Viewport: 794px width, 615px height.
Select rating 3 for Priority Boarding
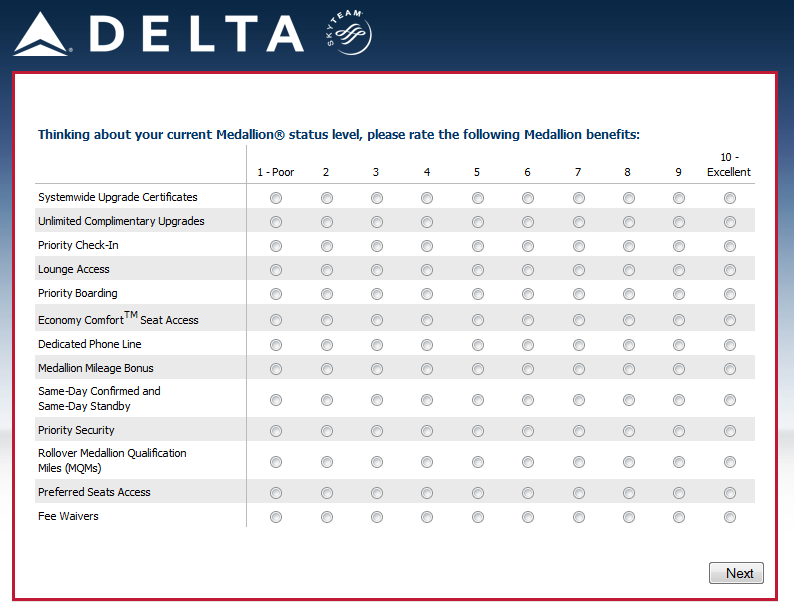coord(376,294)
